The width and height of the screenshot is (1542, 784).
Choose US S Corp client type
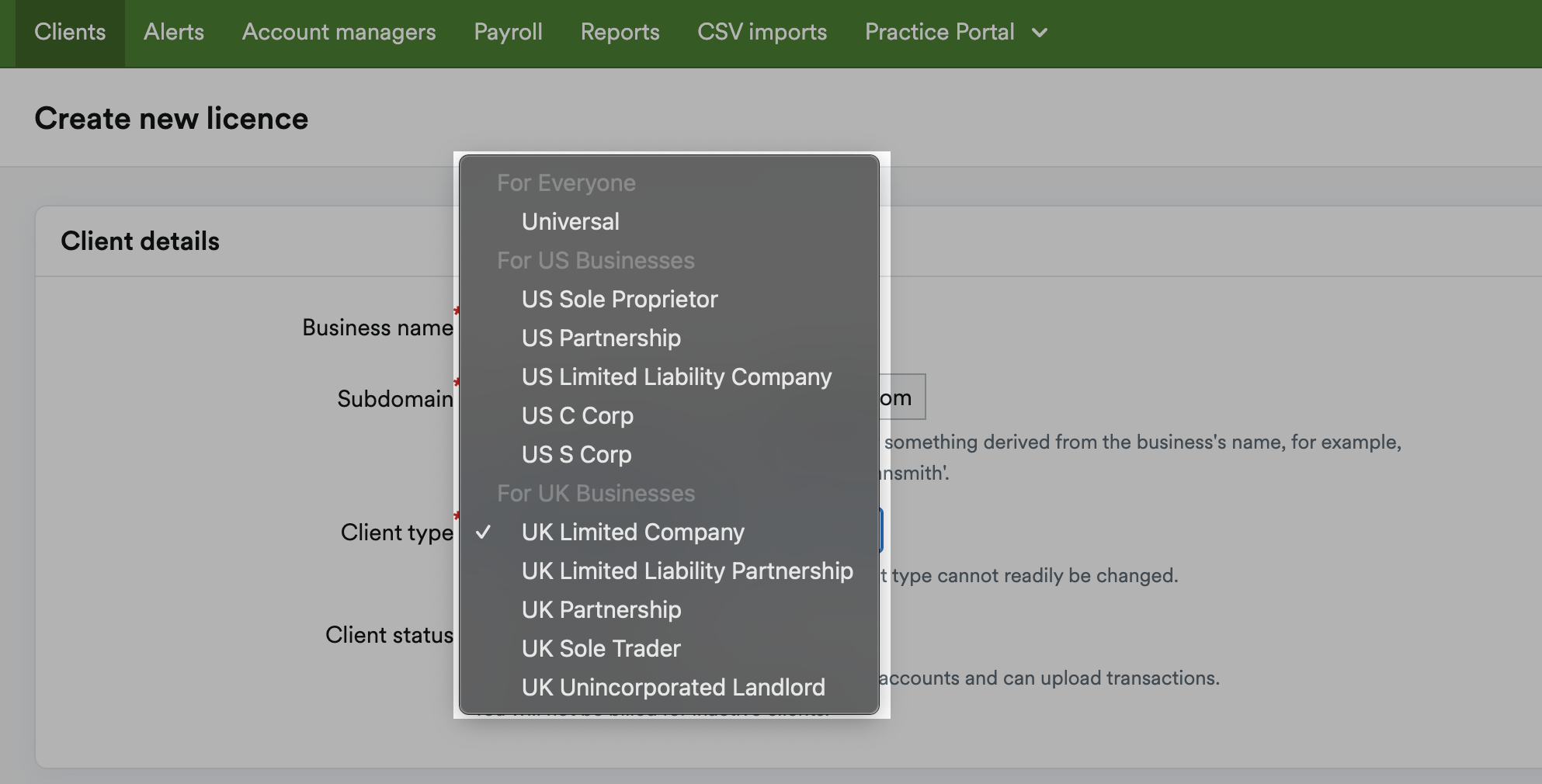click(576, 454)
